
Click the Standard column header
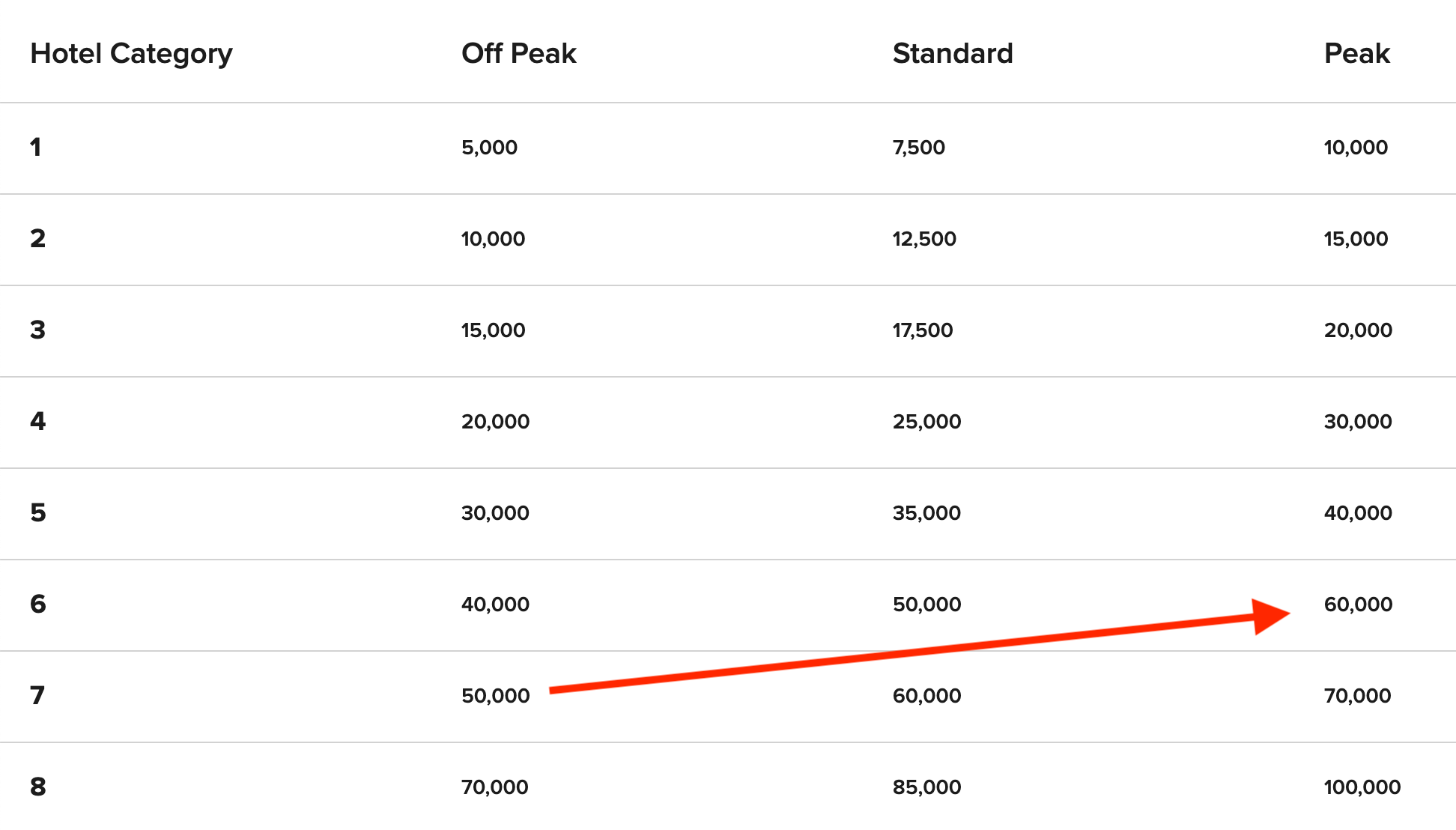(x=952, y=54)
